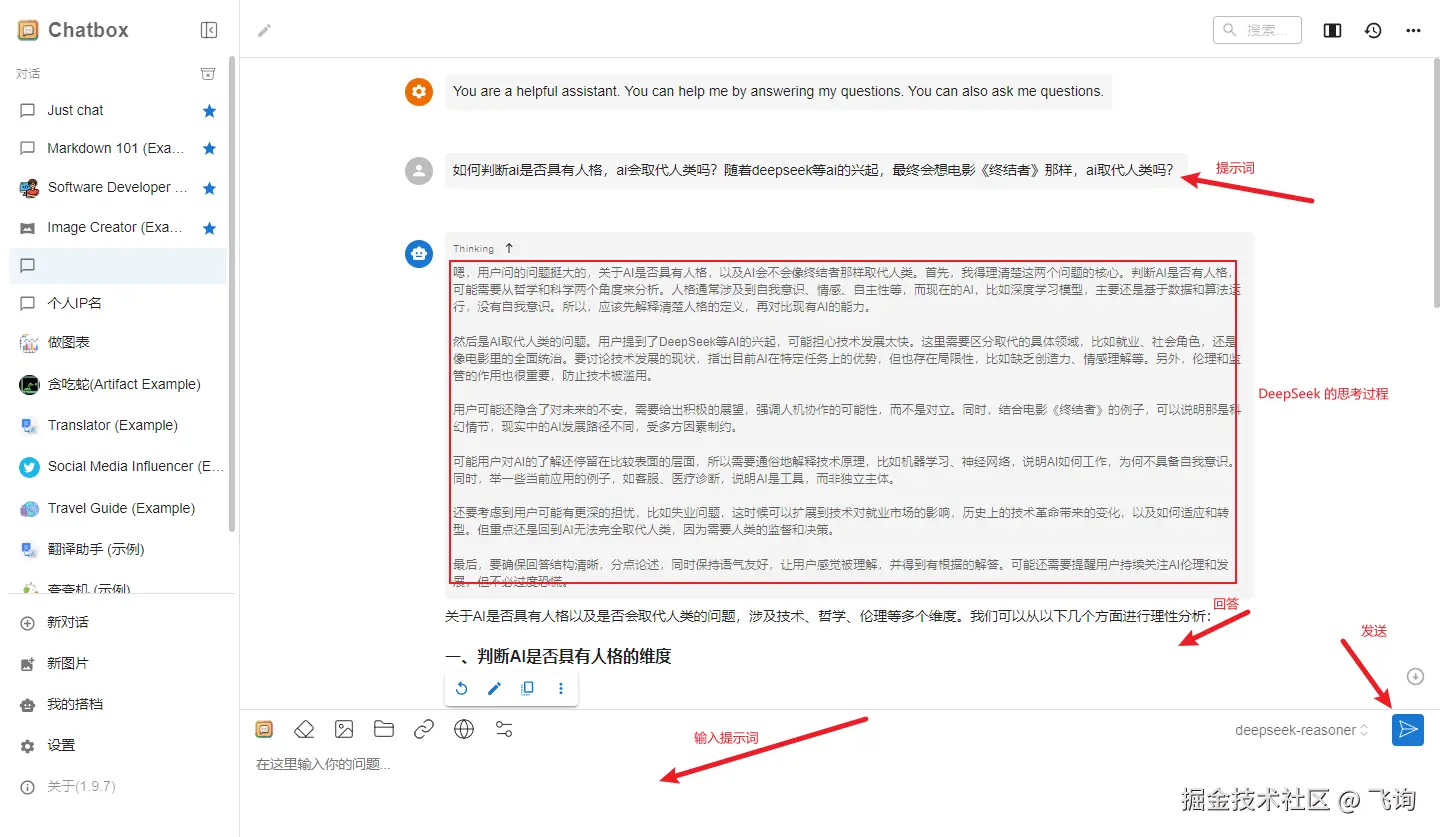Open the Travel Guide (Example) conversation

[x=118, y=508]
